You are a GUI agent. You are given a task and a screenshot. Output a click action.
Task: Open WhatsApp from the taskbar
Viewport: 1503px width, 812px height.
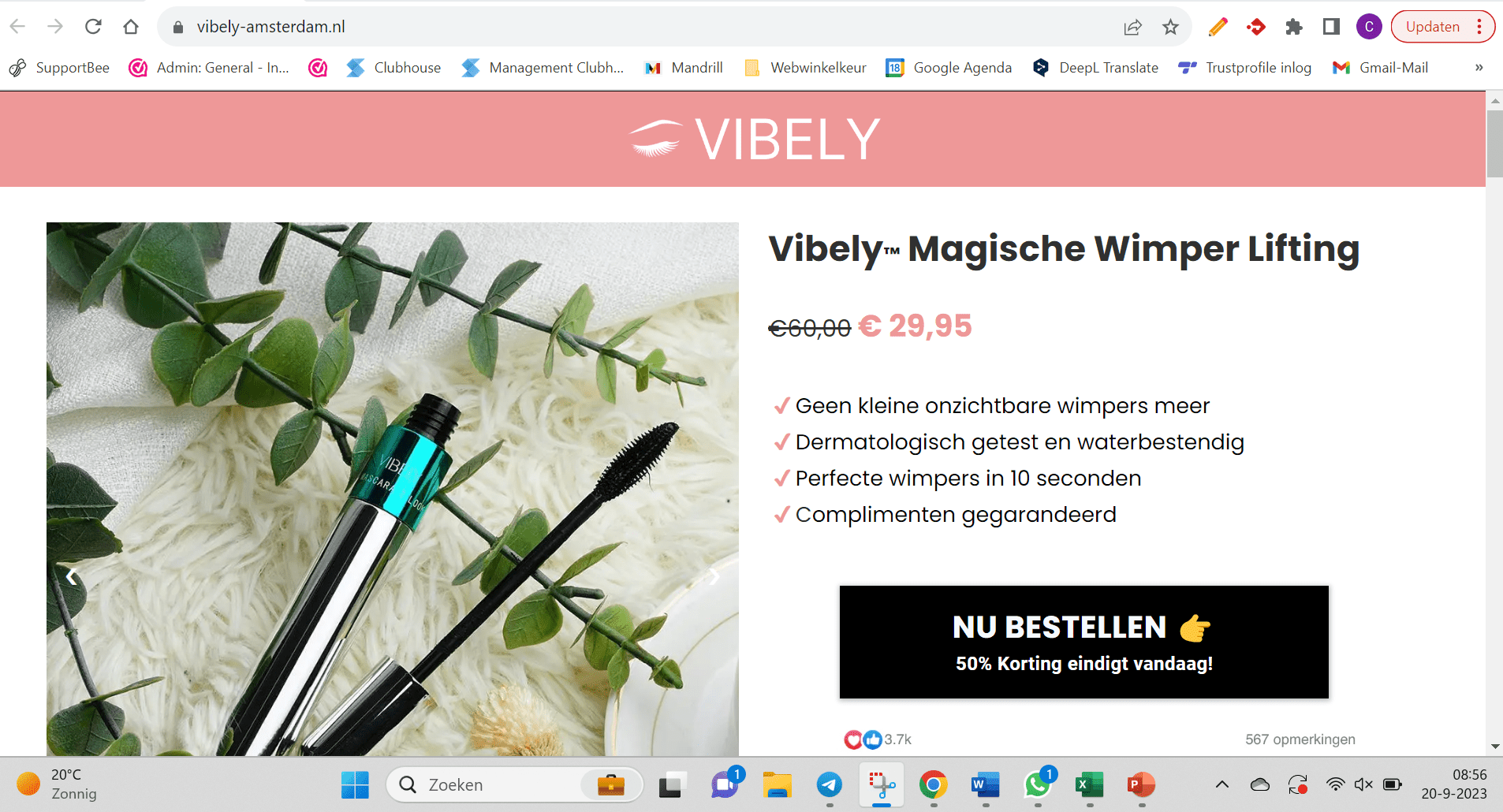(x=1038, y=784)
